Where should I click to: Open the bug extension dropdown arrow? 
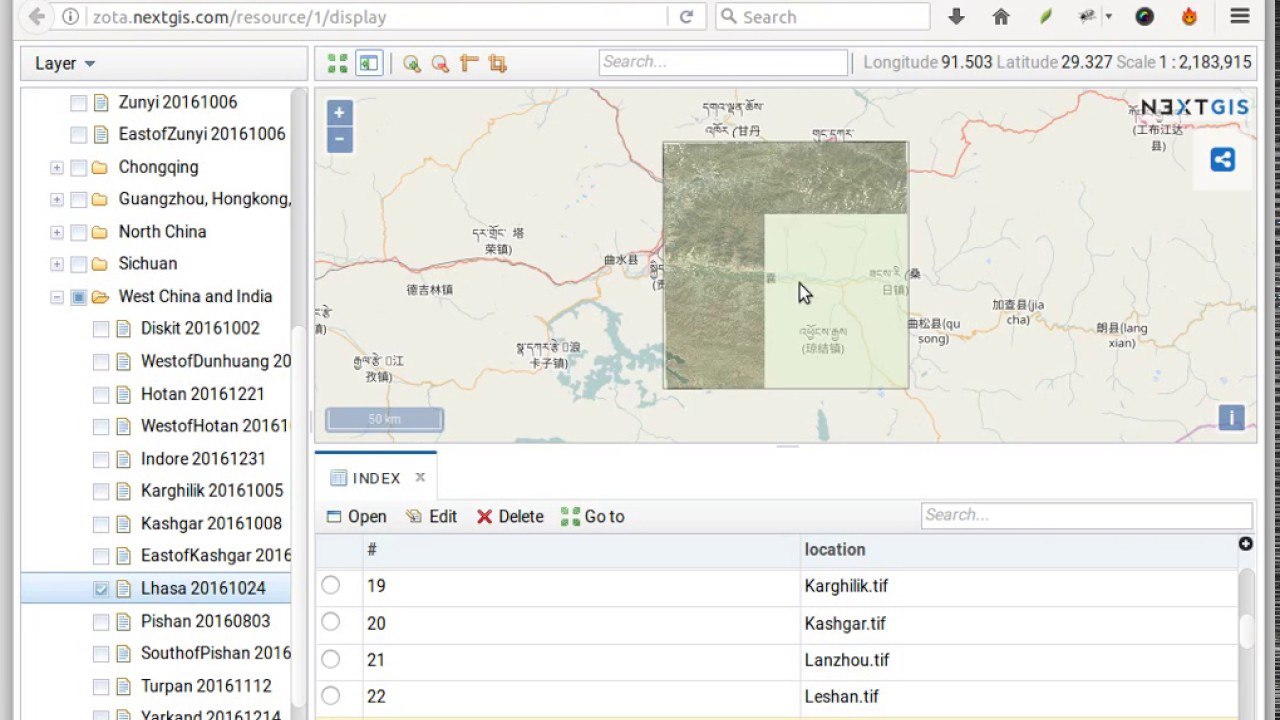(x=1109, y=17)
